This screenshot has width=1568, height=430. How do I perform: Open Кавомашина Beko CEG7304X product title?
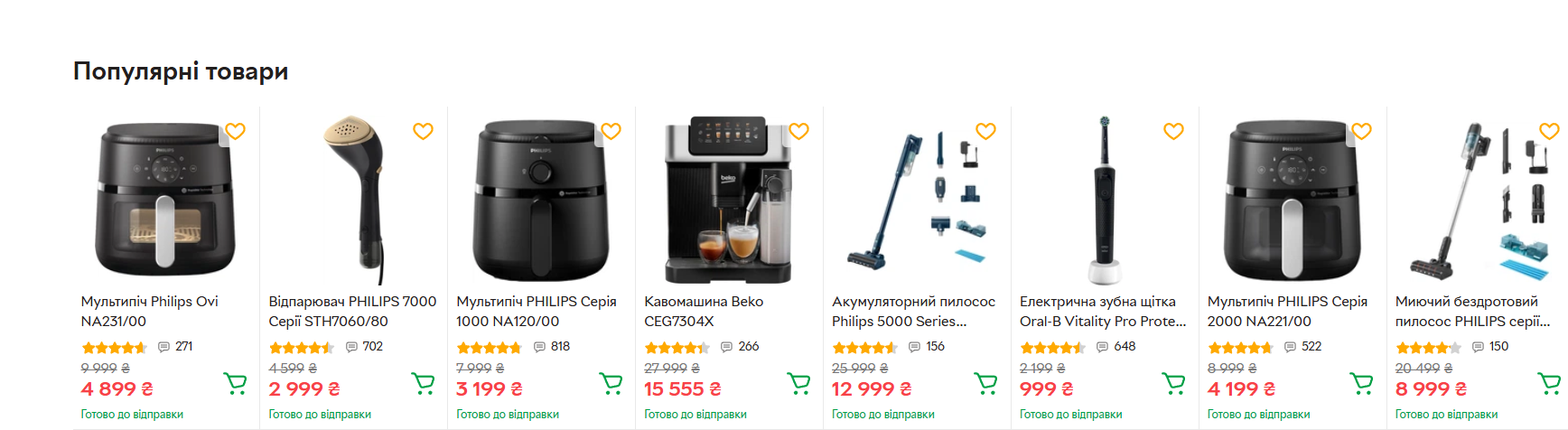point(704,311)
